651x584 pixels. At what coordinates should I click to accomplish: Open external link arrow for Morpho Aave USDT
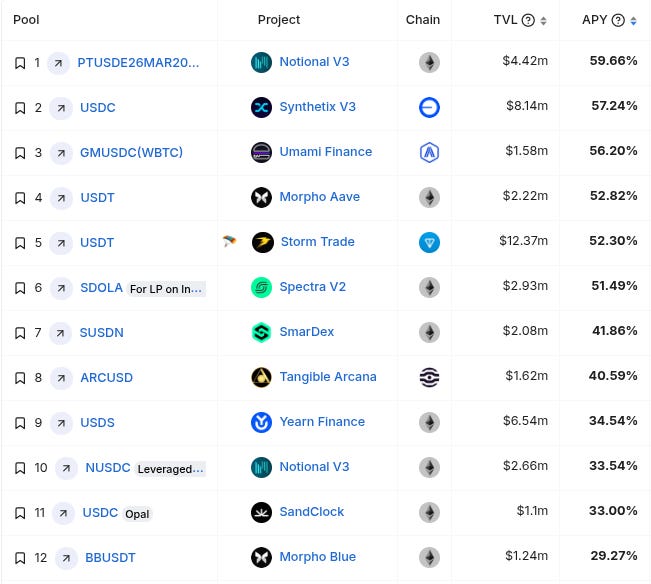[61, 198]
